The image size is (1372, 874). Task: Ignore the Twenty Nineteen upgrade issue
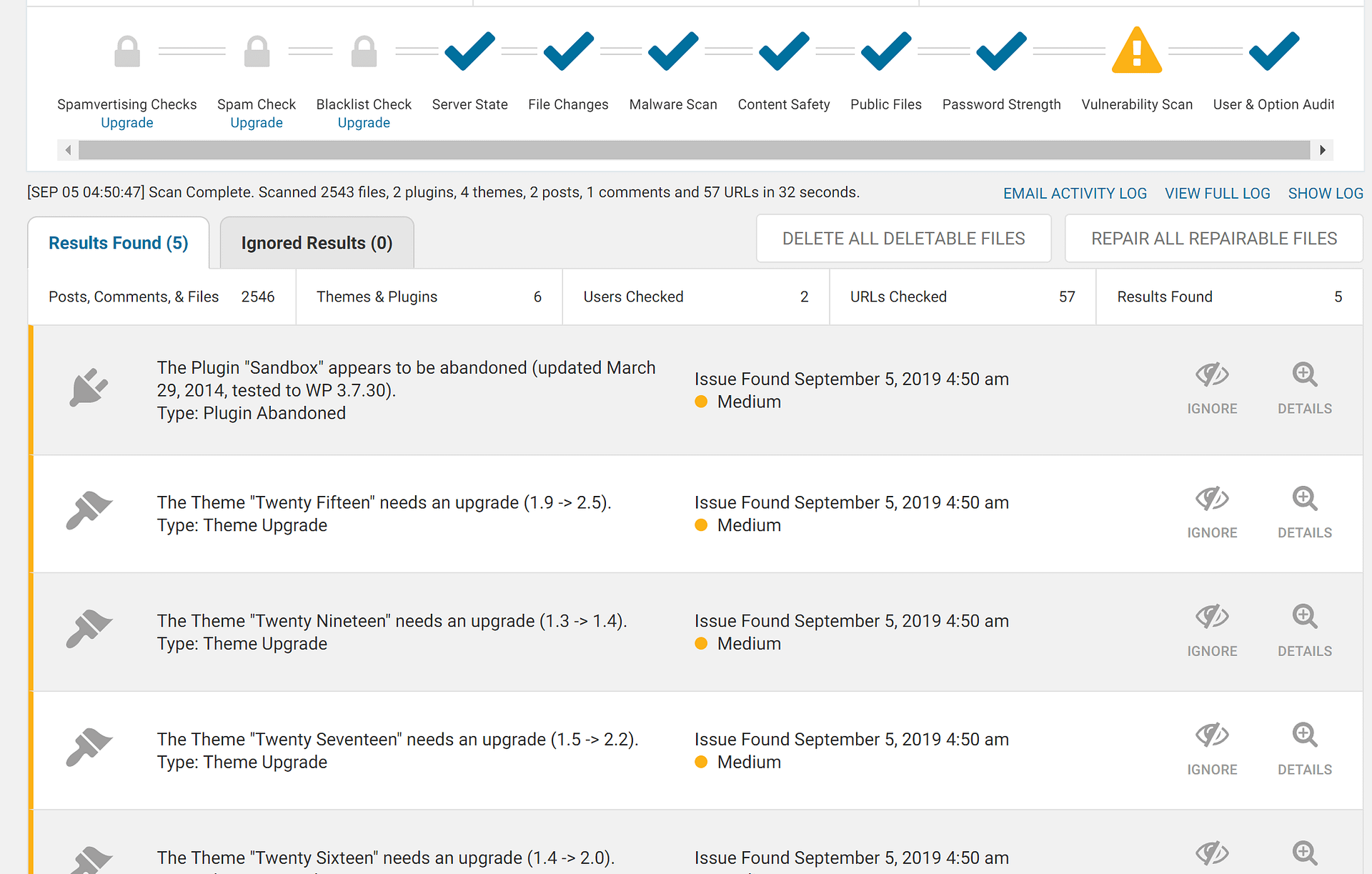pyautogui.click(x=1212, y=631)
